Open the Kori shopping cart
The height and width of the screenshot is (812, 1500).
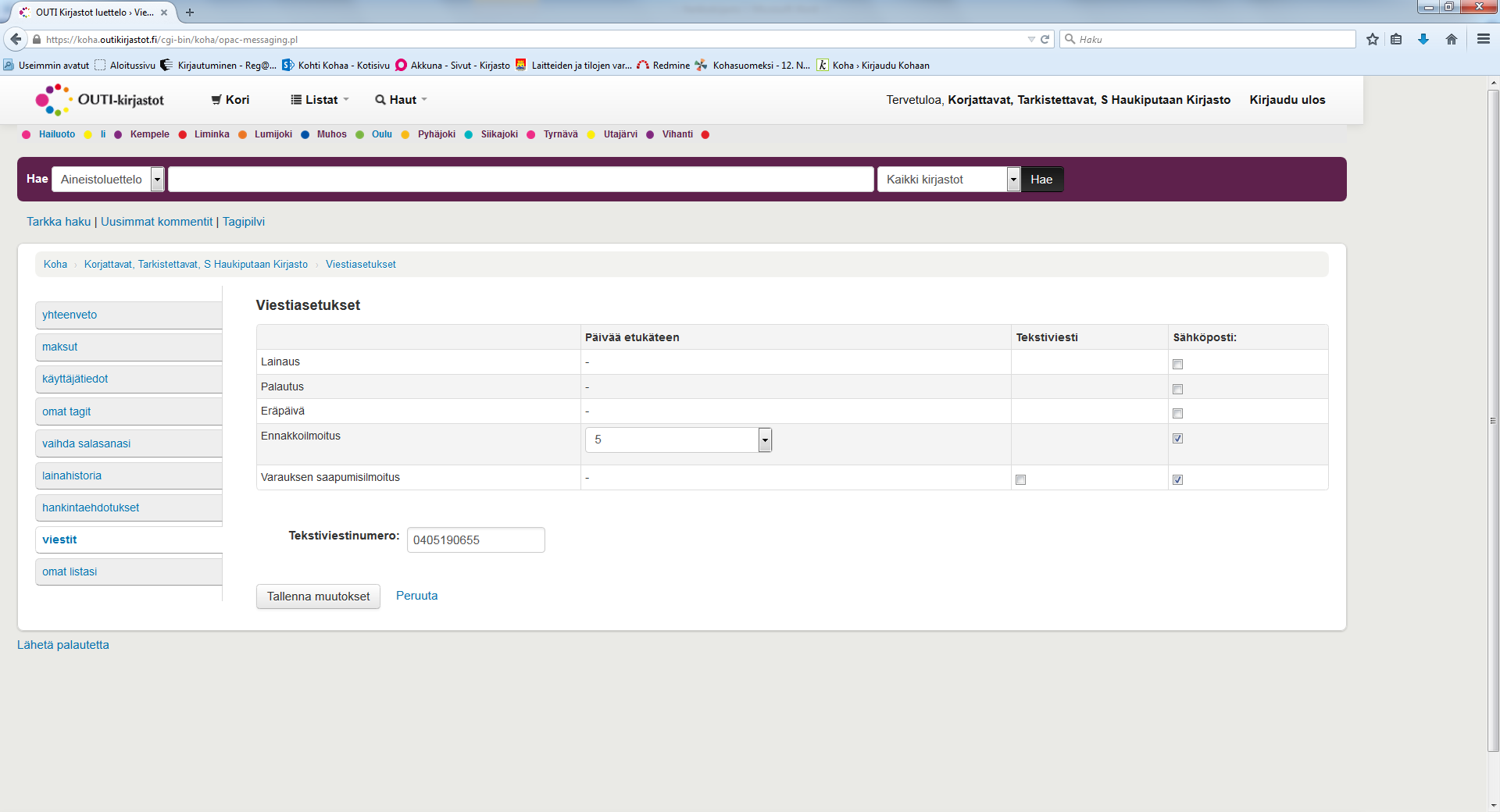pyautogui.click(x=230, y=100)
